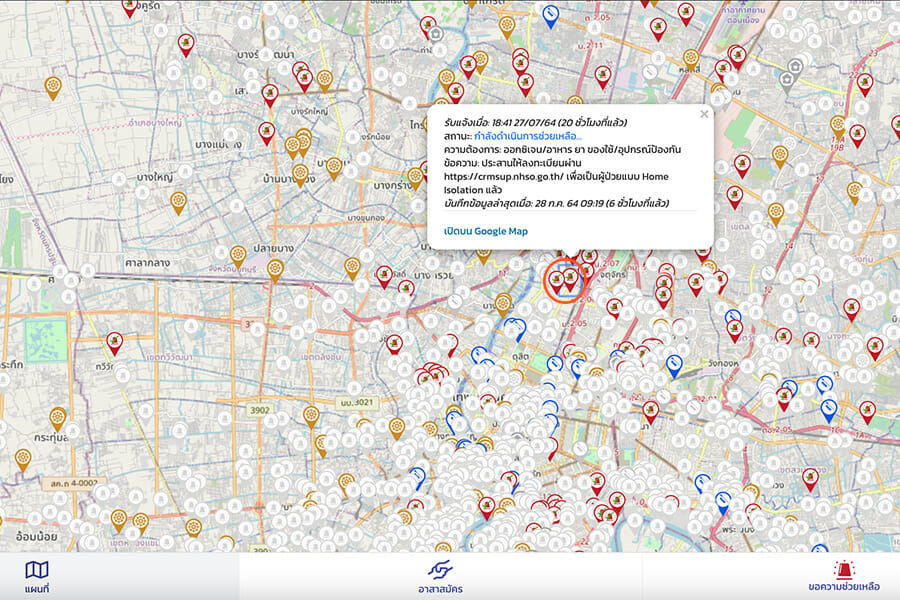900x600 pixels.
Task: Click the blue marker at top of map
Action: [551, 12]
